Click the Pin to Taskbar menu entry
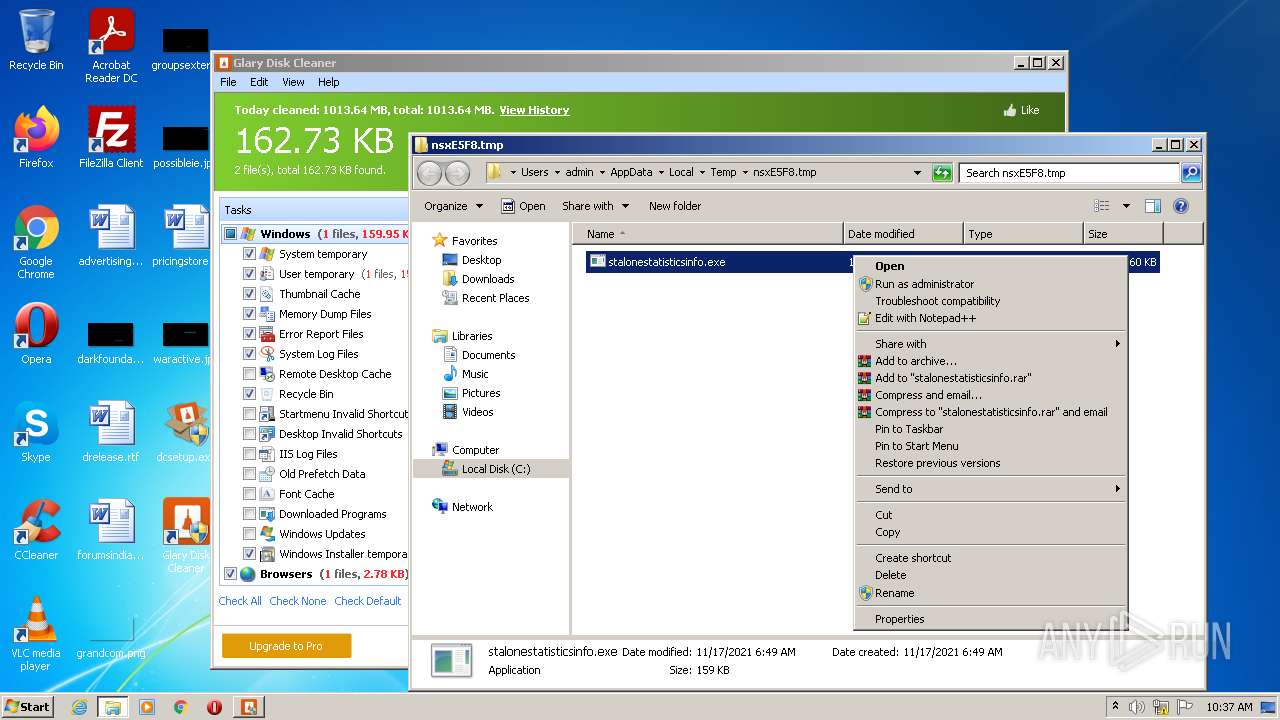 (x=990, y=429)
